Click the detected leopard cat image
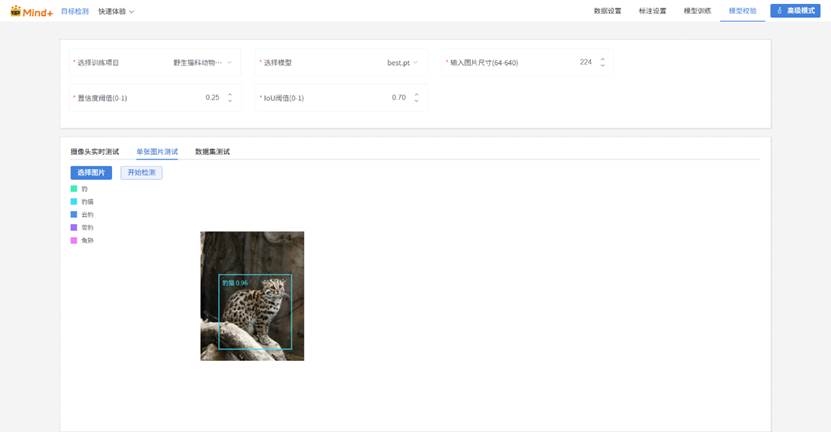The height and width of the screenshot is (432, 831). click(x=252, y=296)
